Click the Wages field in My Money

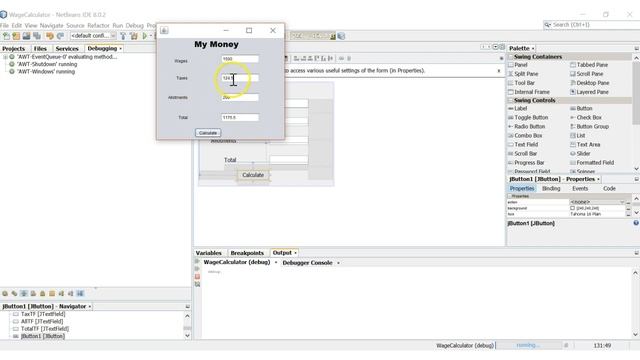[x=240, y=59]
